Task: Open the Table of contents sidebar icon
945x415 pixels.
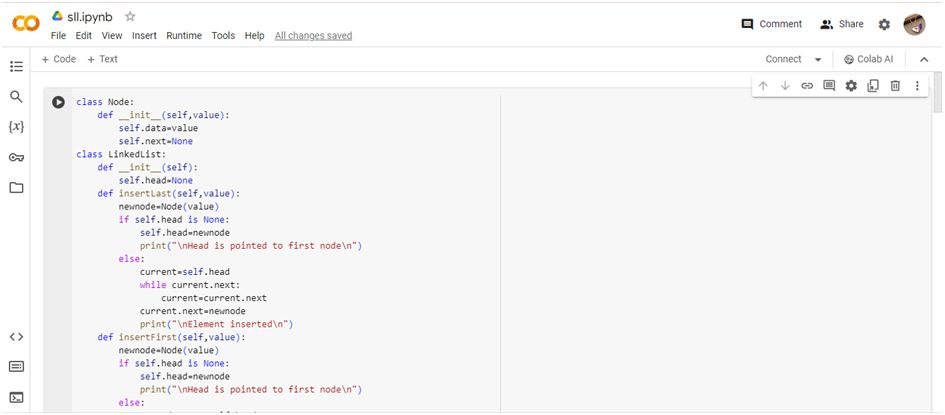Action: coord(16,67)
